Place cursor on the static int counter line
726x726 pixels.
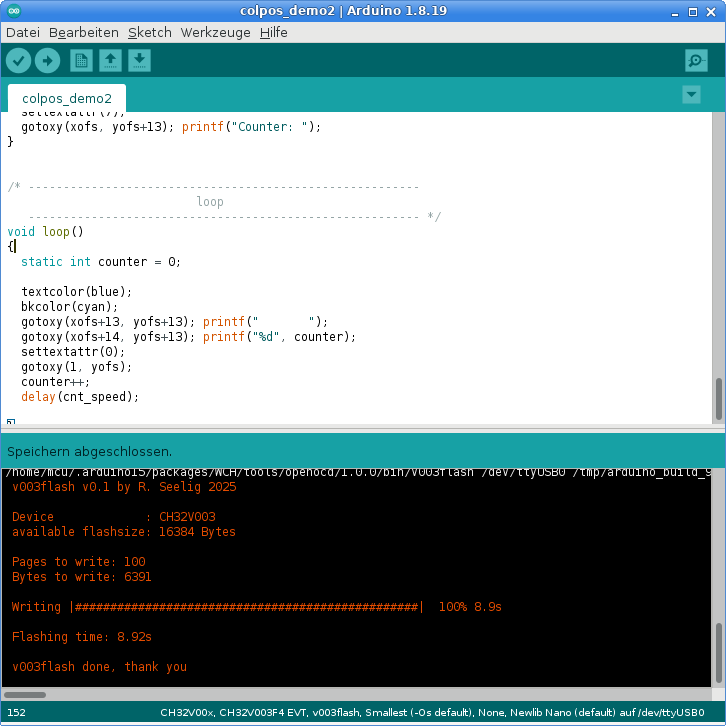point(100,262)
